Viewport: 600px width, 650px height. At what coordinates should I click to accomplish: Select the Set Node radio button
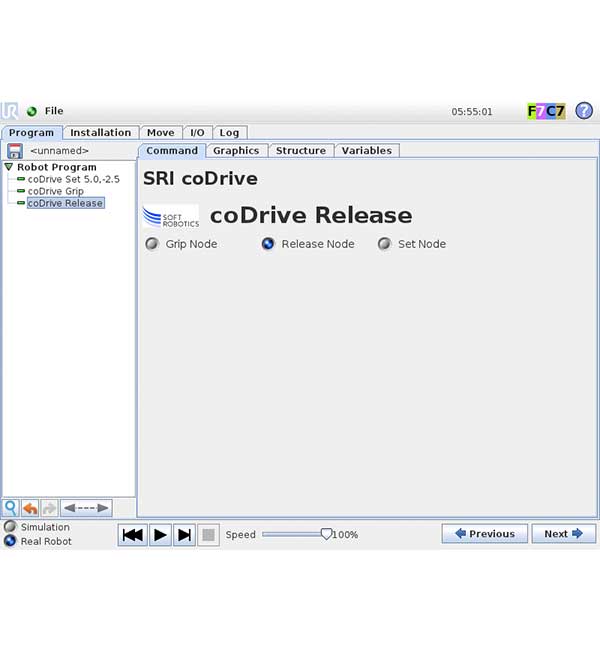click(384, 244)
